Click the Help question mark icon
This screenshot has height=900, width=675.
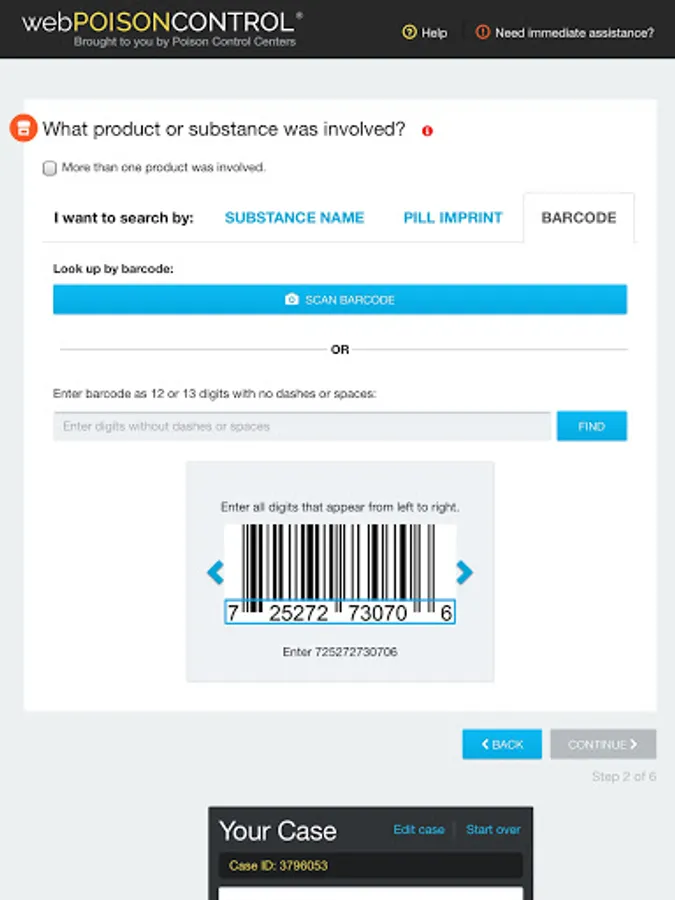[408, 33]
